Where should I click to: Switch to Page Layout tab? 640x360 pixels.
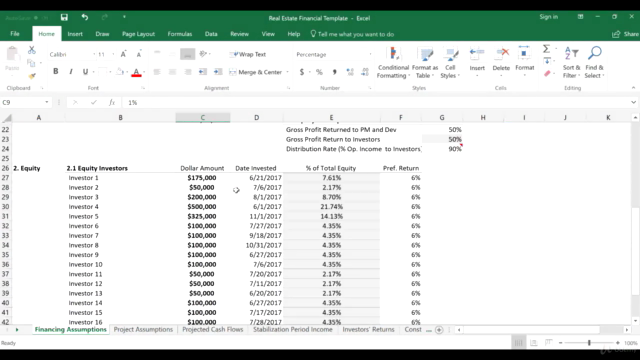point(138,34)
